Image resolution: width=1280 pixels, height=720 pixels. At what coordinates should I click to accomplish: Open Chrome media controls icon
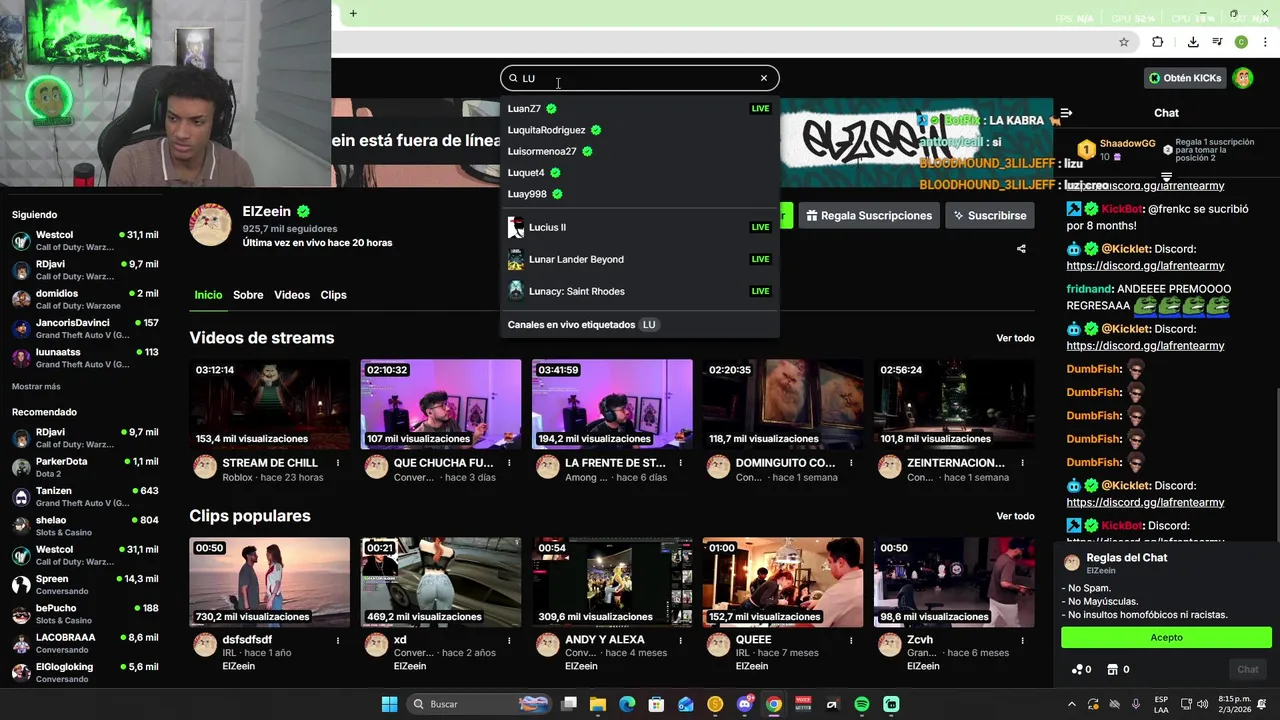click(x=1217, y=42)
